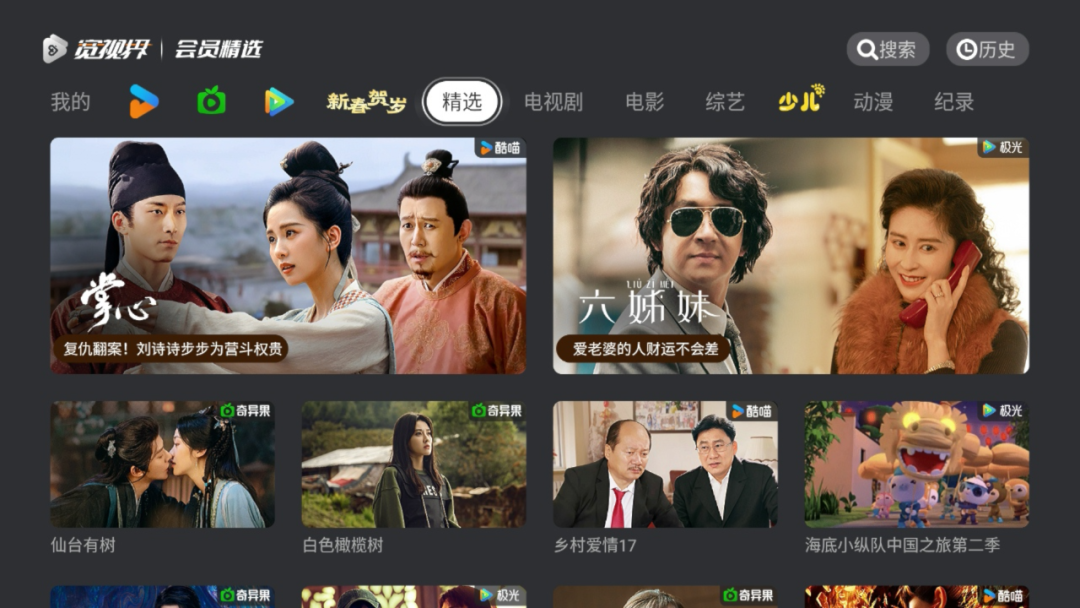The height and width of the screenshot is (608, 1080).
Task: Open 海底小纵队中国之旅第二季 thumbnail
Action: click(x=917, y=465)
